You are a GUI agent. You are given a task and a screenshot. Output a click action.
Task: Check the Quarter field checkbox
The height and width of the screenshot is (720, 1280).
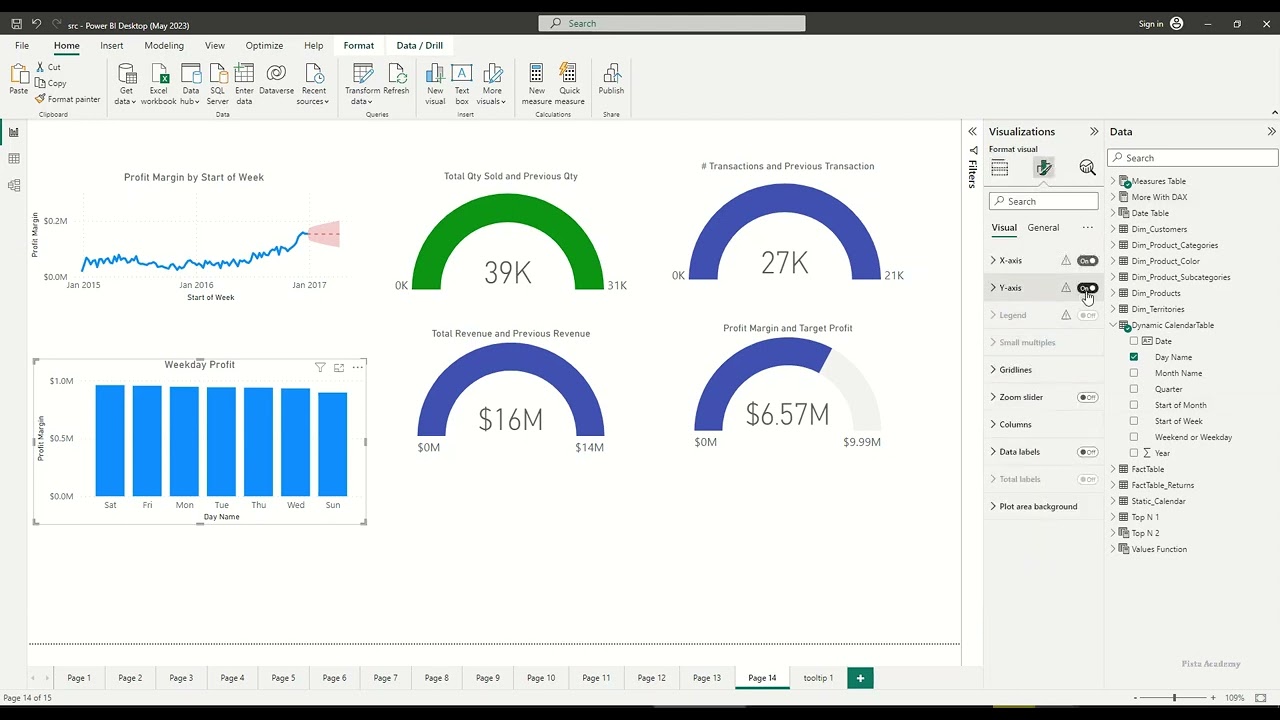[x=1134, y=389]
